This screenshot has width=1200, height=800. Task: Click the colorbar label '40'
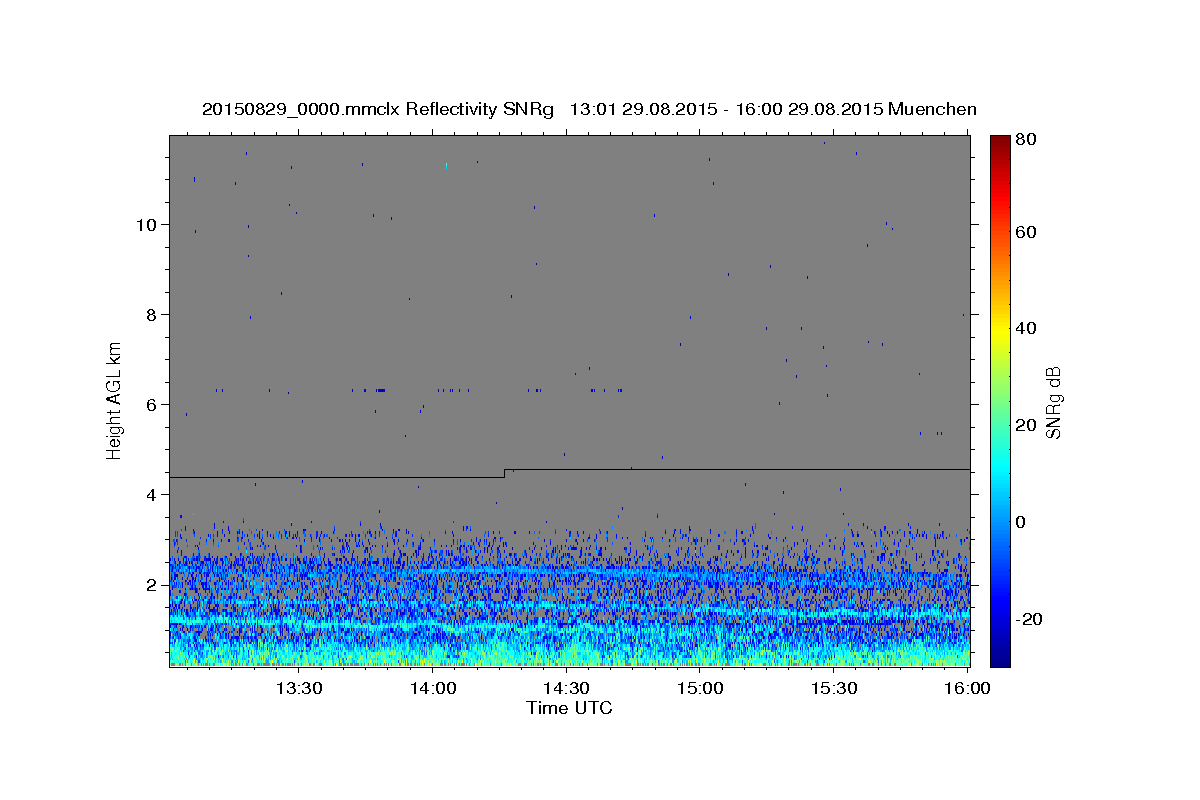coord(1025,328)
